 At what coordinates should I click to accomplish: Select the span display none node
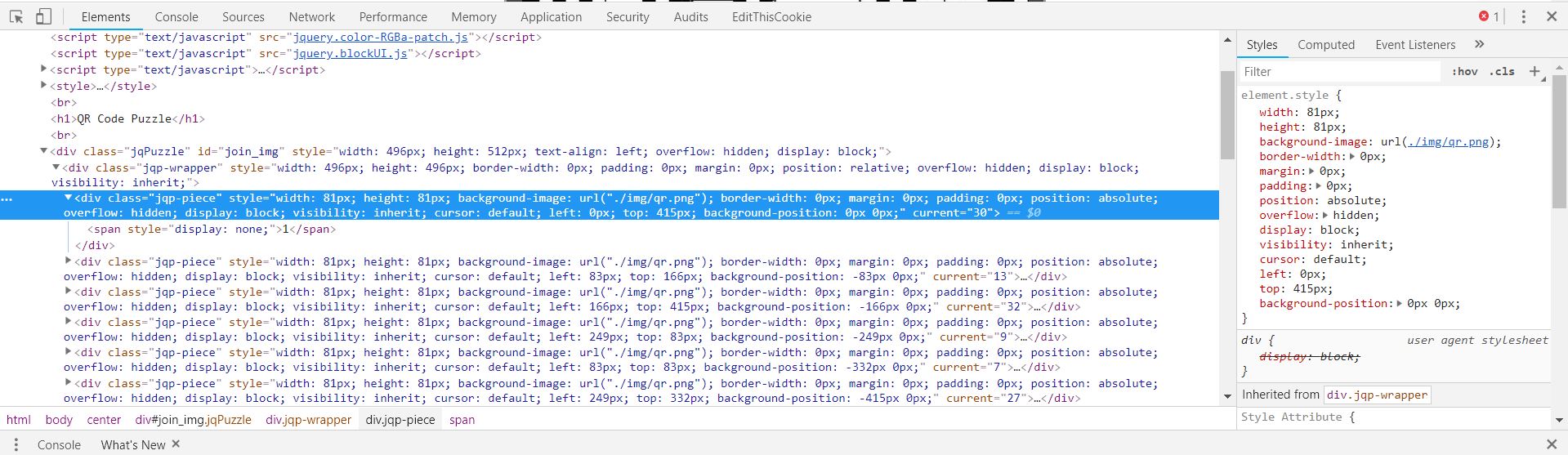tap(212, 229)
